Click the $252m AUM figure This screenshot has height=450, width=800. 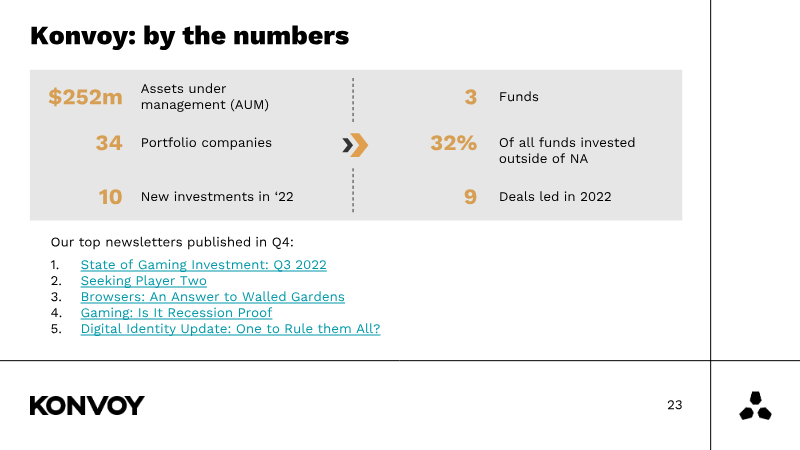tap(85, 96)
